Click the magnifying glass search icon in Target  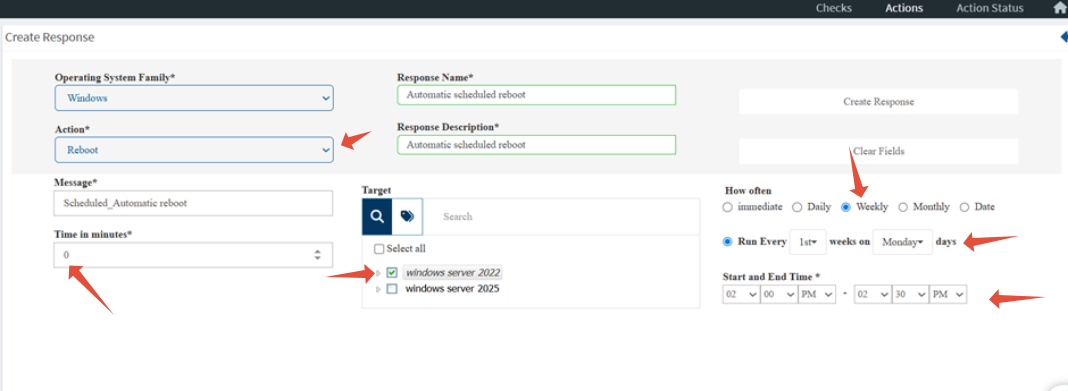[x=377, y=216]
